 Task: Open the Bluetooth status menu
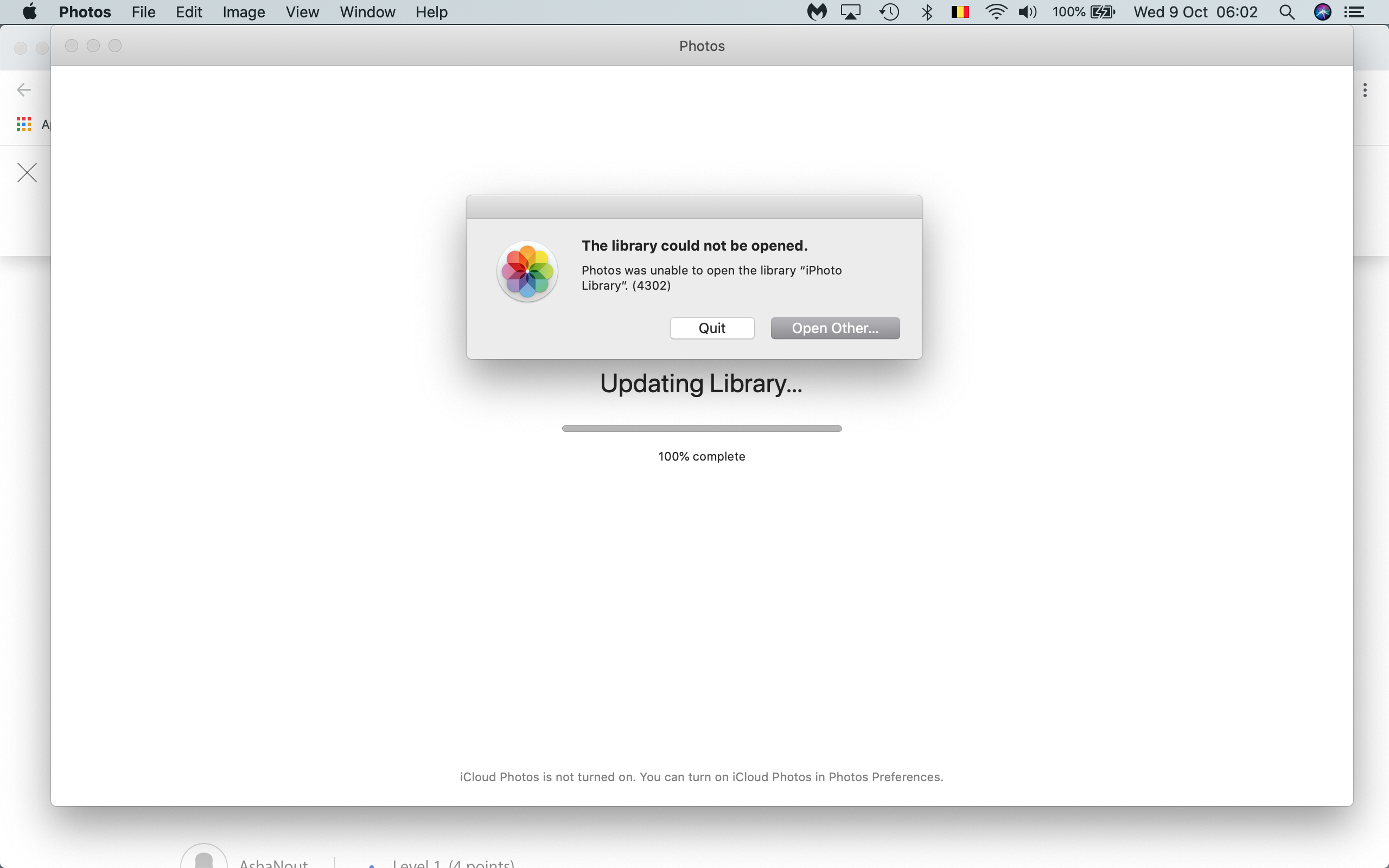tap(926, 12)
